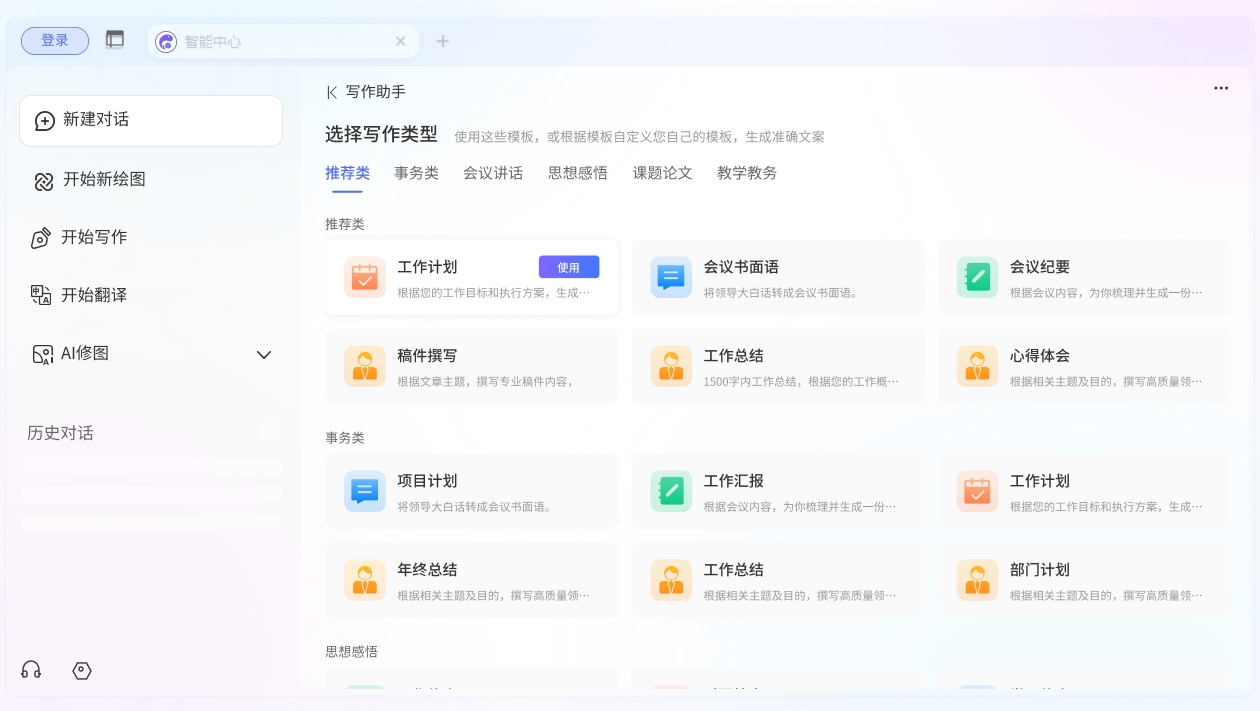Click description starting 1500字内工作总结
The height and width of the screenshot is (711, 1260).
801,382
